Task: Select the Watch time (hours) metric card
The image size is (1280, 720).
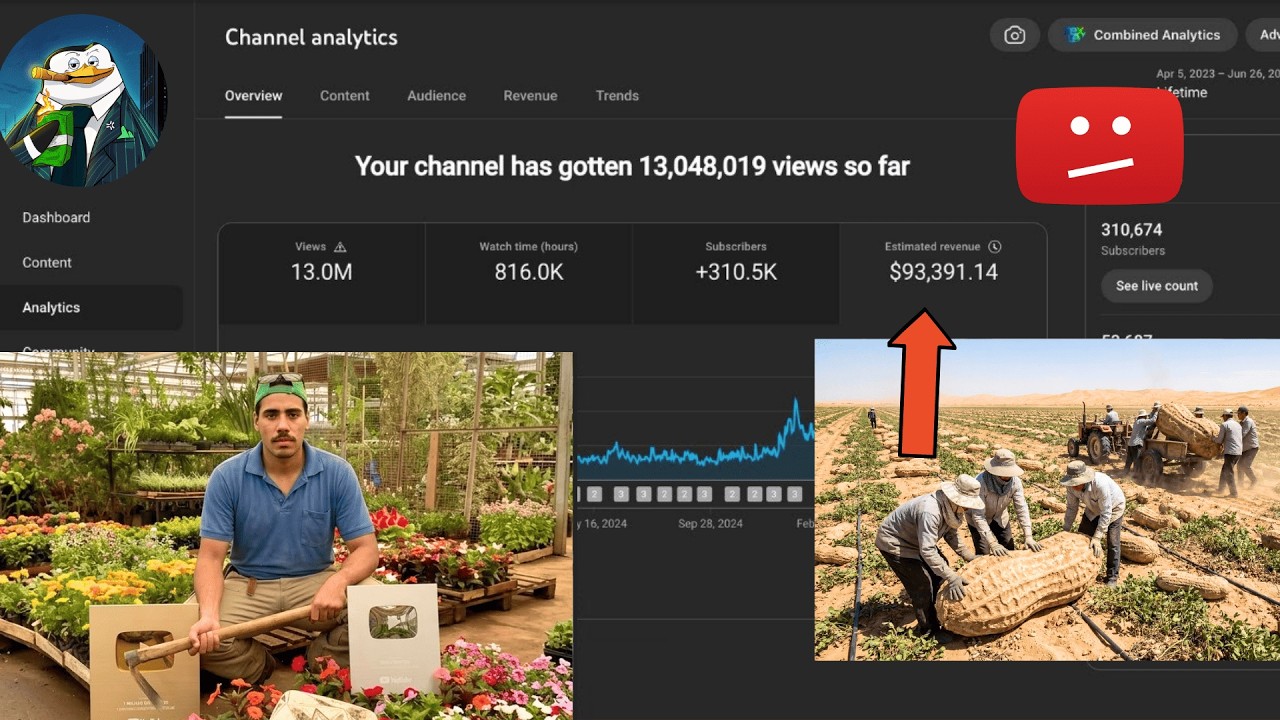Action: 528,273
